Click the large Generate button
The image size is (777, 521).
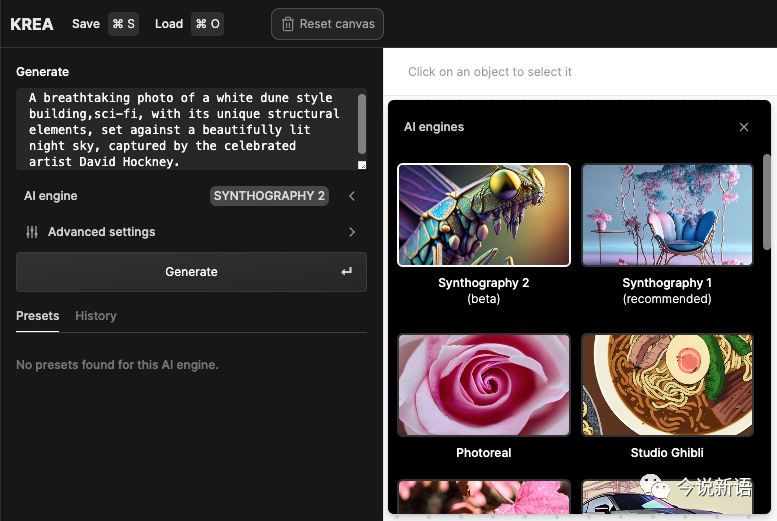click(x=191, y=272)
